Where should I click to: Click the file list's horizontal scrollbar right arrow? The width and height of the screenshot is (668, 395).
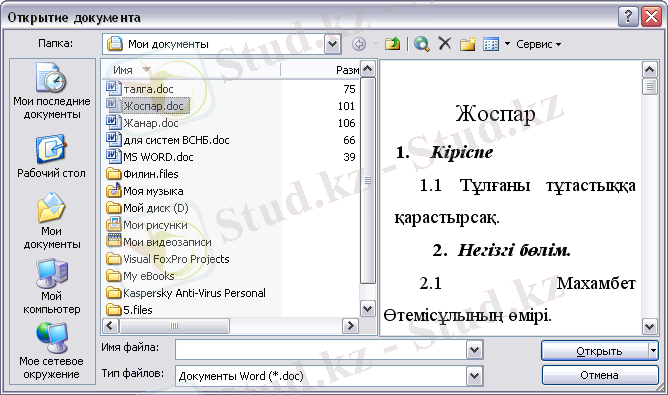click(350, 326)
